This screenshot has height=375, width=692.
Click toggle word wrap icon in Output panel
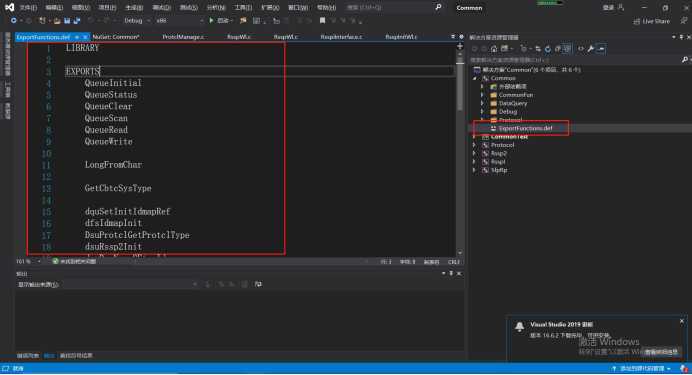coord(258,284)
